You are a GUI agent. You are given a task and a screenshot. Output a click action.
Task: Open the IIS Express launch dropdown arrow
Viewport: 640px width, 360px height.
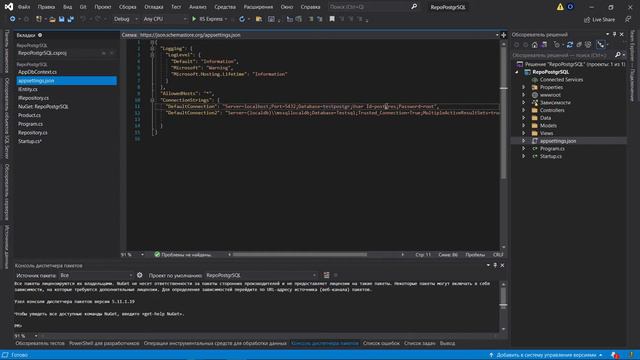pos(226,19)
